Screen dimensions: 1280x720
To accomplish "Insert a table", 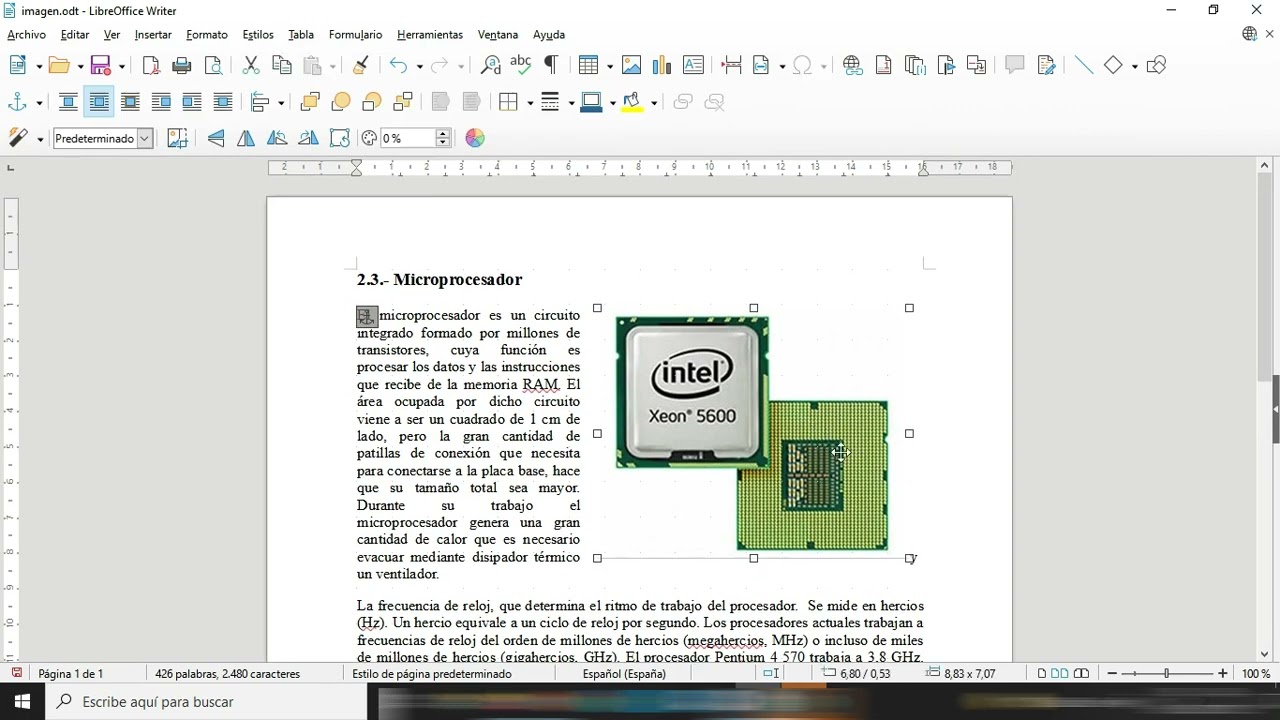I will click(x=589, y=65).
